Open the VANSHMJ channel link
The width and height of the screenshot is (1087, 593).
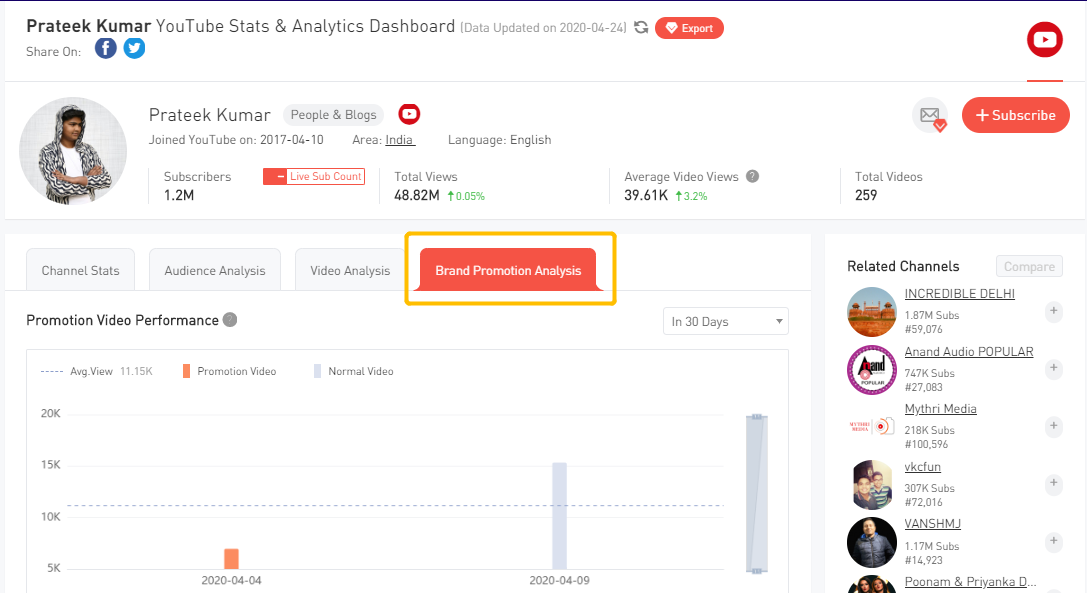click(932, 524)
